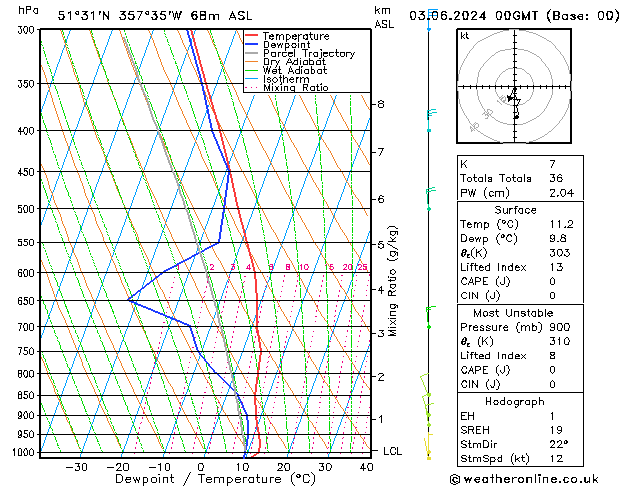The image size is (629, 486).
Task: Click the gray Parcel Trajectory legend swatch
Action: pos(251,53)
